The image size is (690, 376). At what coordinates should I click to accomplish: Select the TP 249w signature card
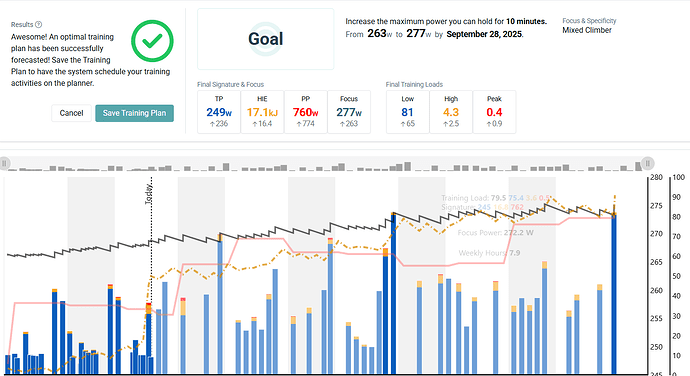click(x=219, y=112)
